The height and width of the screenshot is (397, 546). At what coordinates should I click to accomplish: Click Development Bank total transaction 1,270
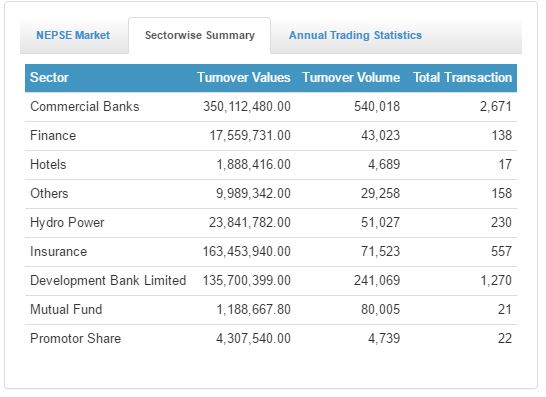tap(496, 280)
